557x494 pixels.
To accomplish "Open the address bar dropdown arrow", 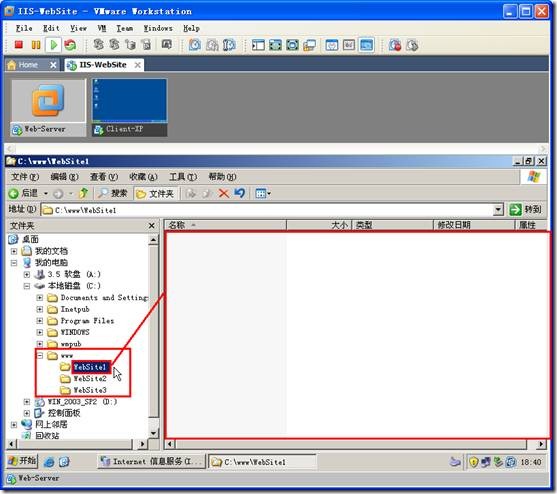I will [x=498, y=210].
